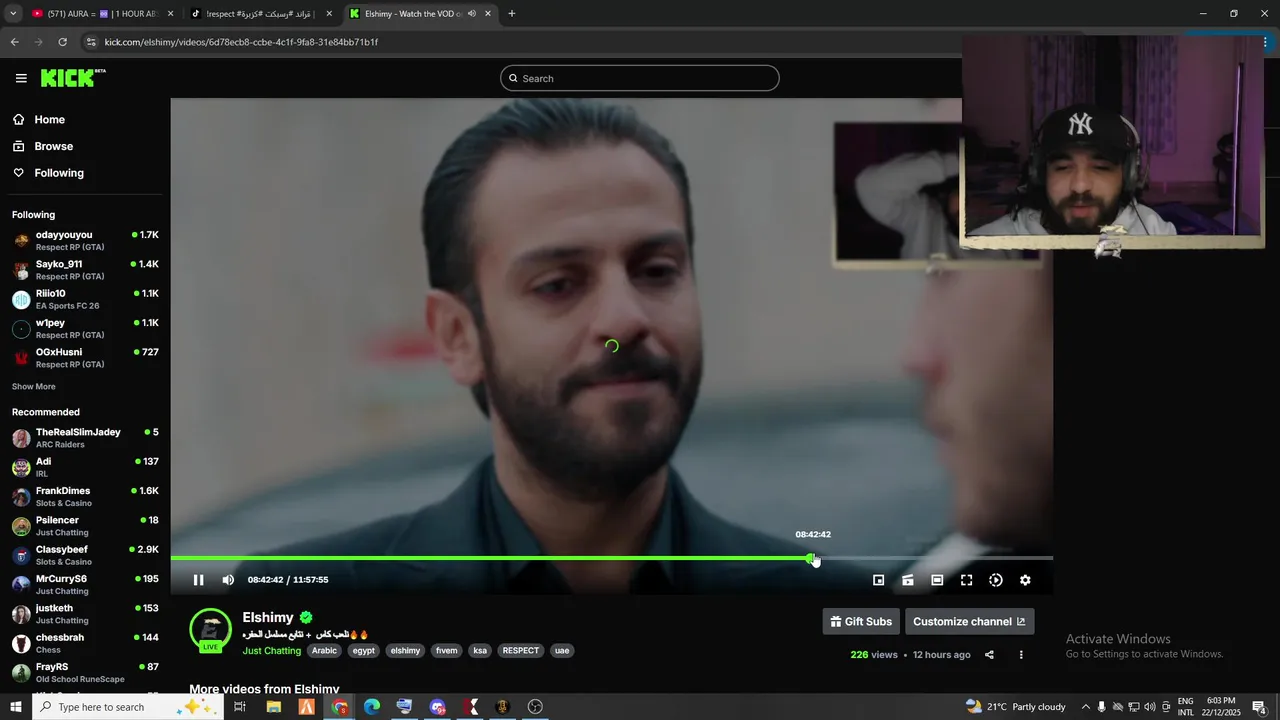Open recommended channel FrankDimes
The image size is (1280, 720).
[x=85, y=497]
